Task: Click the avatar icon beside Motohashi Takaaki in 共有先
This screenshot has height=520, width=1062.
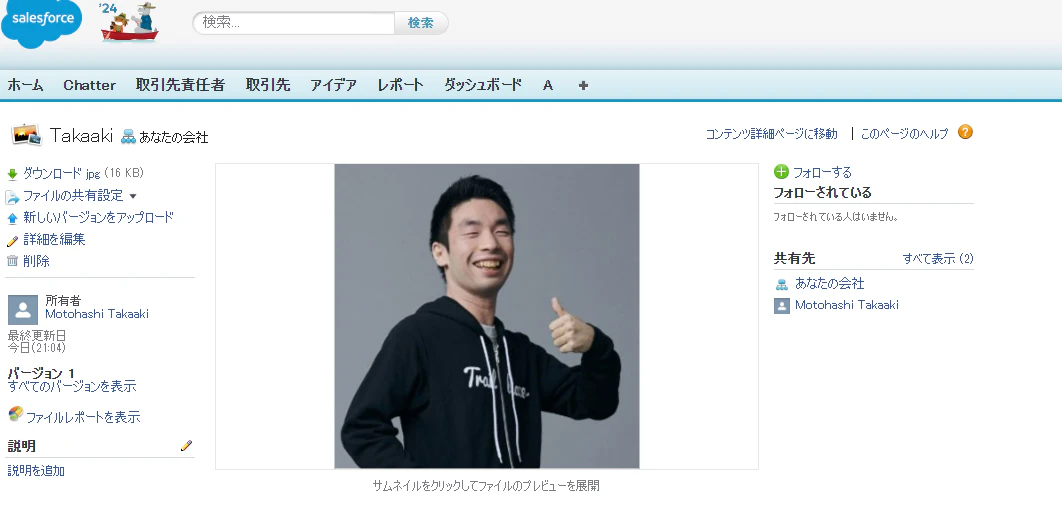Action: coord(782,306)
